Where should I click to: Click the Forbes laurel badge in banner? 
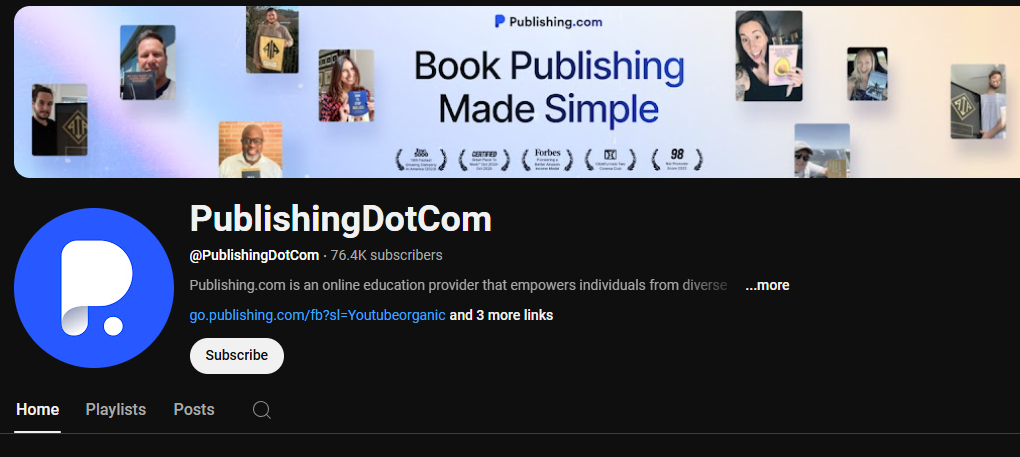click(x=547, y=159)
